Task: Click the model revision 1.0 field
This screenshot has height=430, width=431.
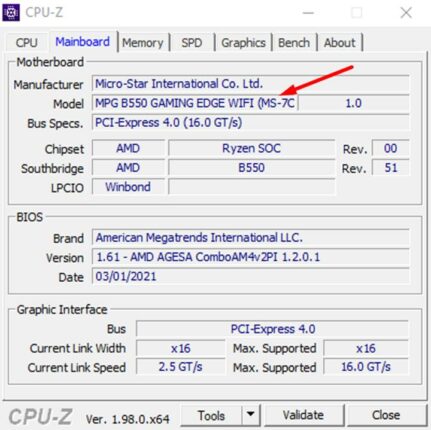Action: pyautogui.click(x=354, y=103)
